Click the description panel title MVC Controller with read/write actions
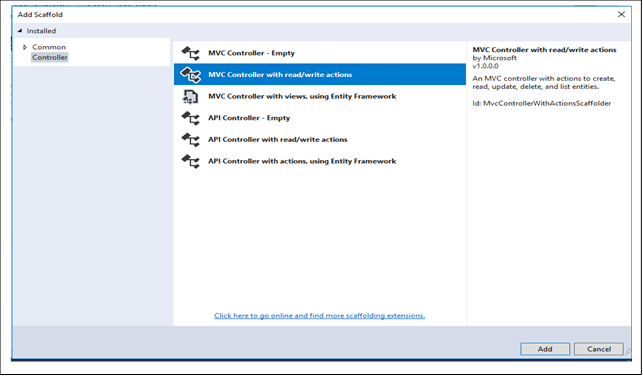Image resolution: width=643 pixels, height=377 pixels. [544, 50]
